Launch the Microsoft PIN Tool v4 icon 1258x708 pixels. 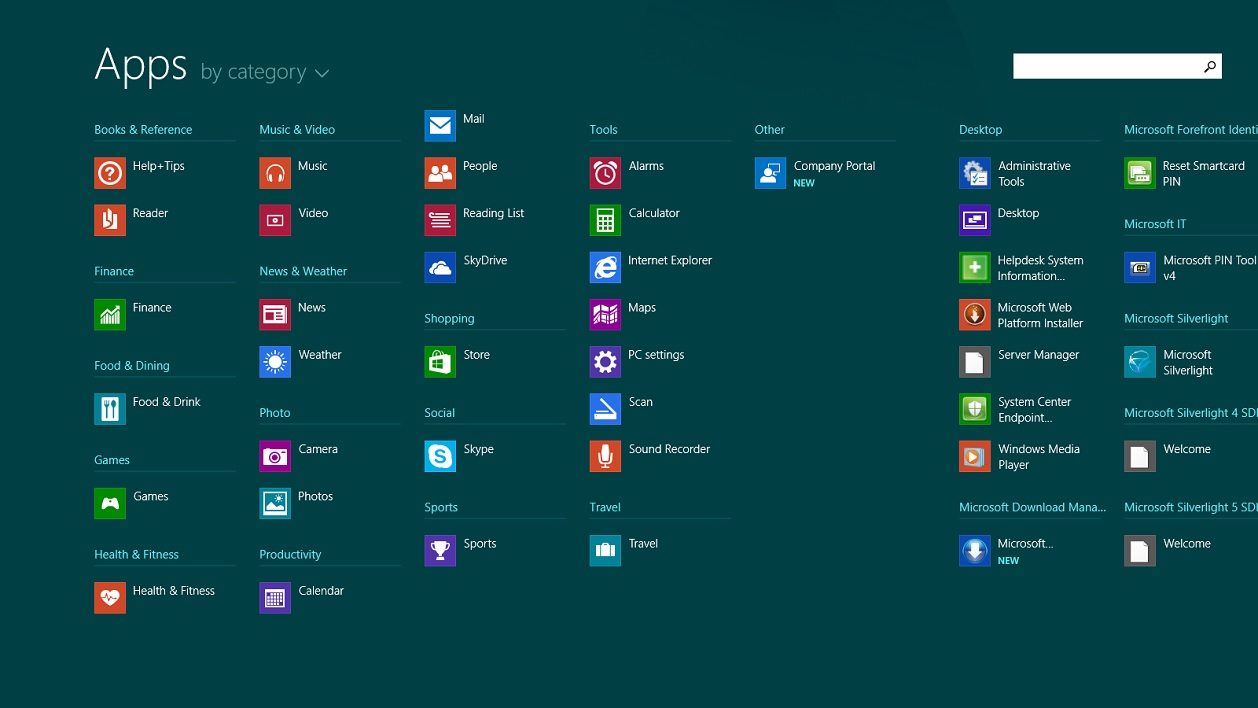[1140, 267]
